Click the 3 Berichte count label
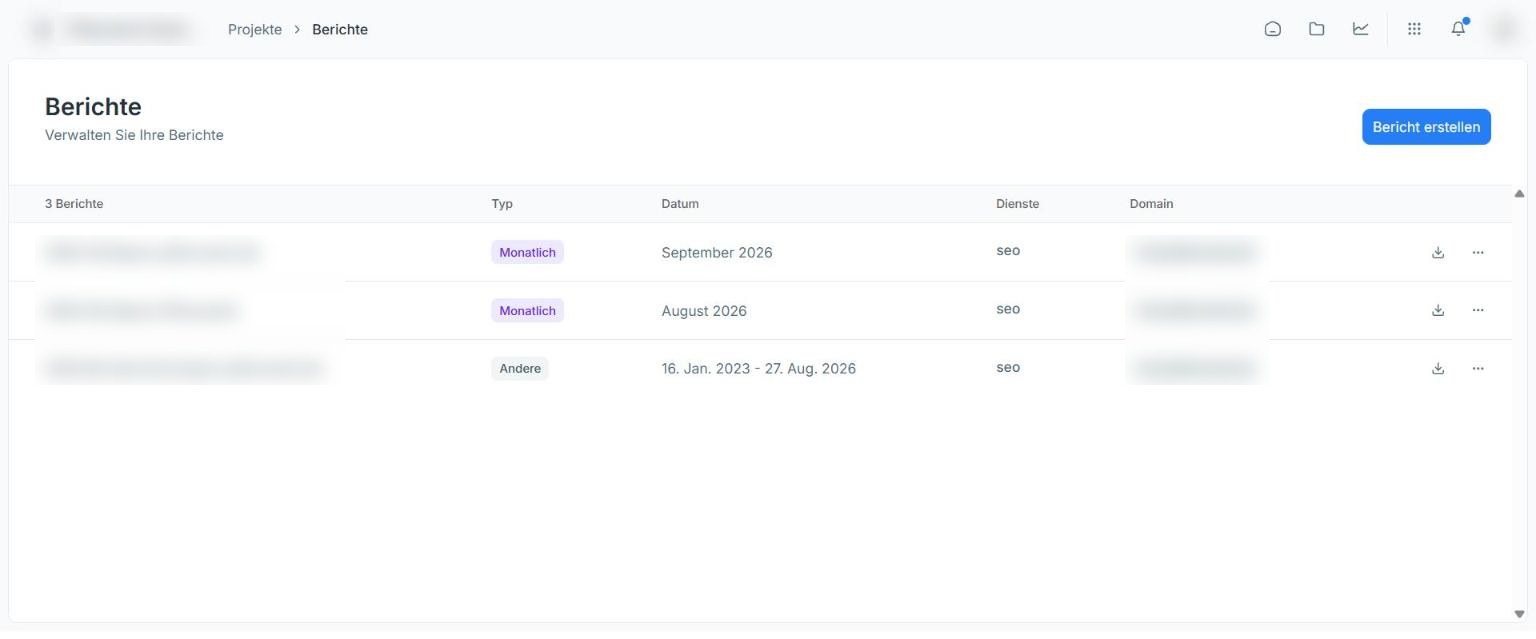The image size is (1536, 639). coord(74,204)
